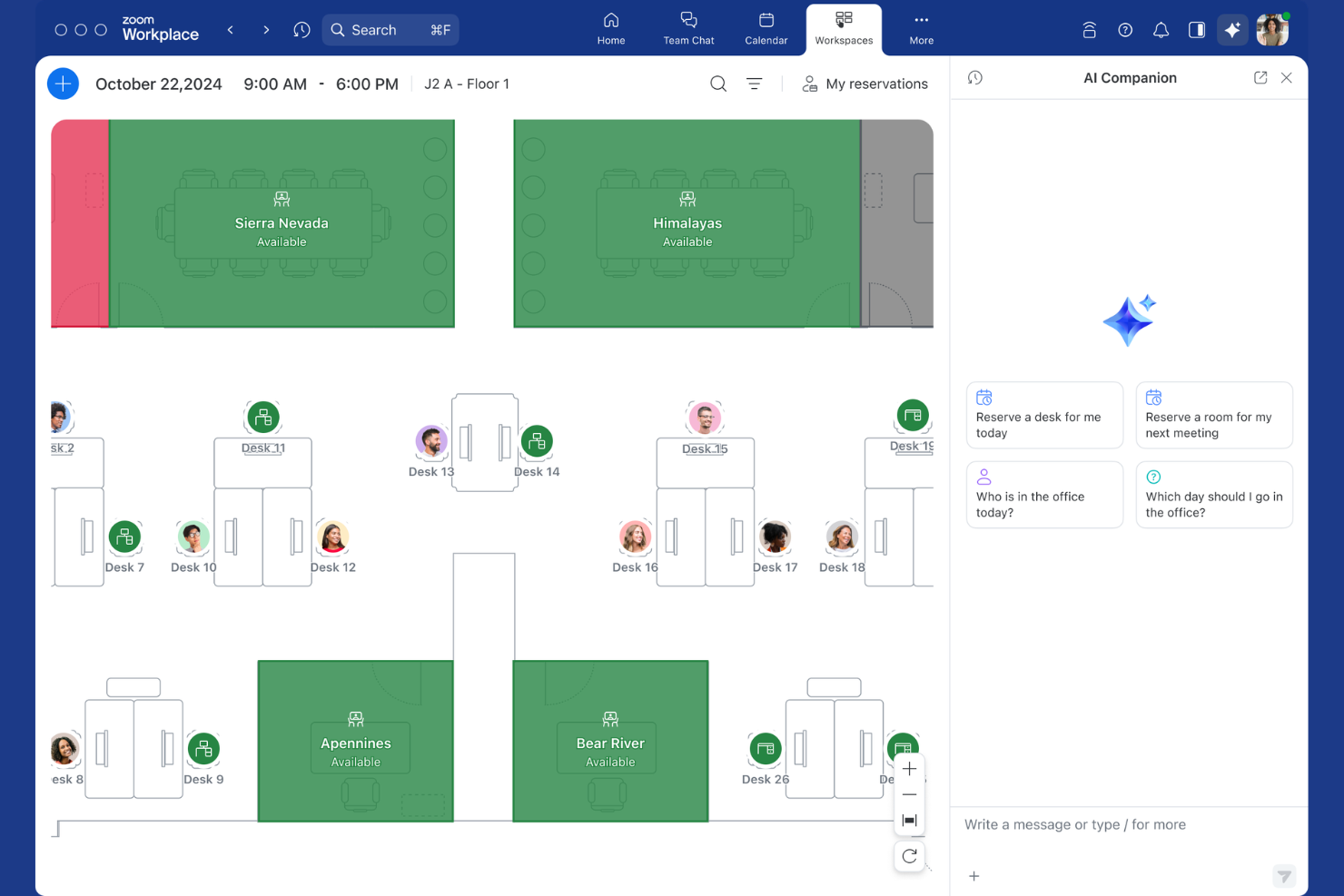Pop out the AI Companion panel

(x=1260, y=78)
